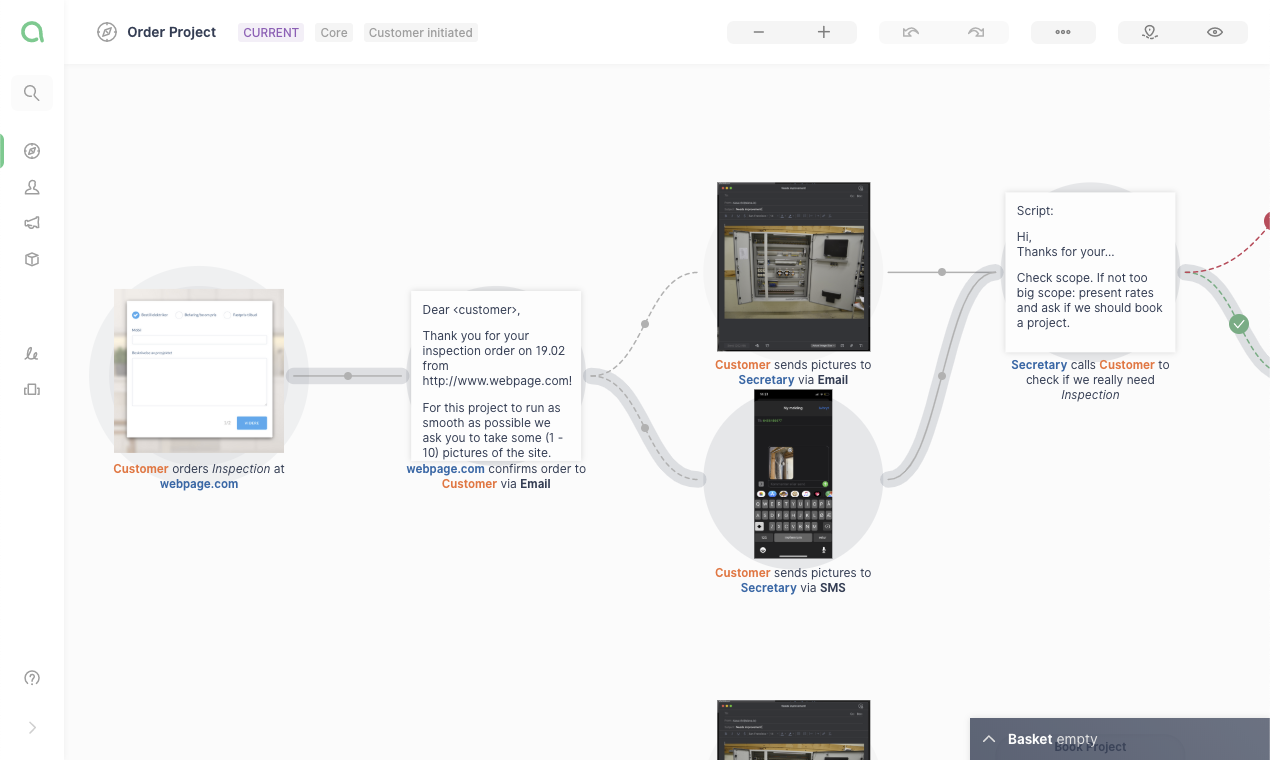
Task: Click the compass icon beside Order Project
Action: [x=107, y=32]
